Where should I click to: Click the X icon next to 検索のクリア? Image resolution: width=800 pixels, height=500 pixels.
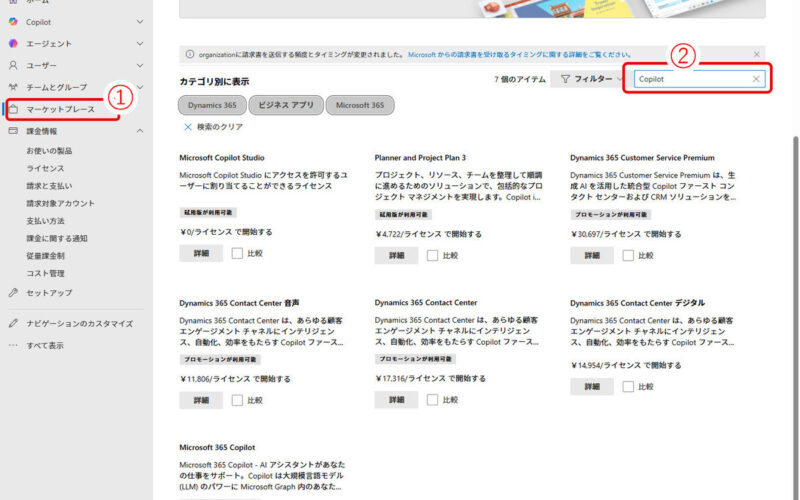click(188, 127)
